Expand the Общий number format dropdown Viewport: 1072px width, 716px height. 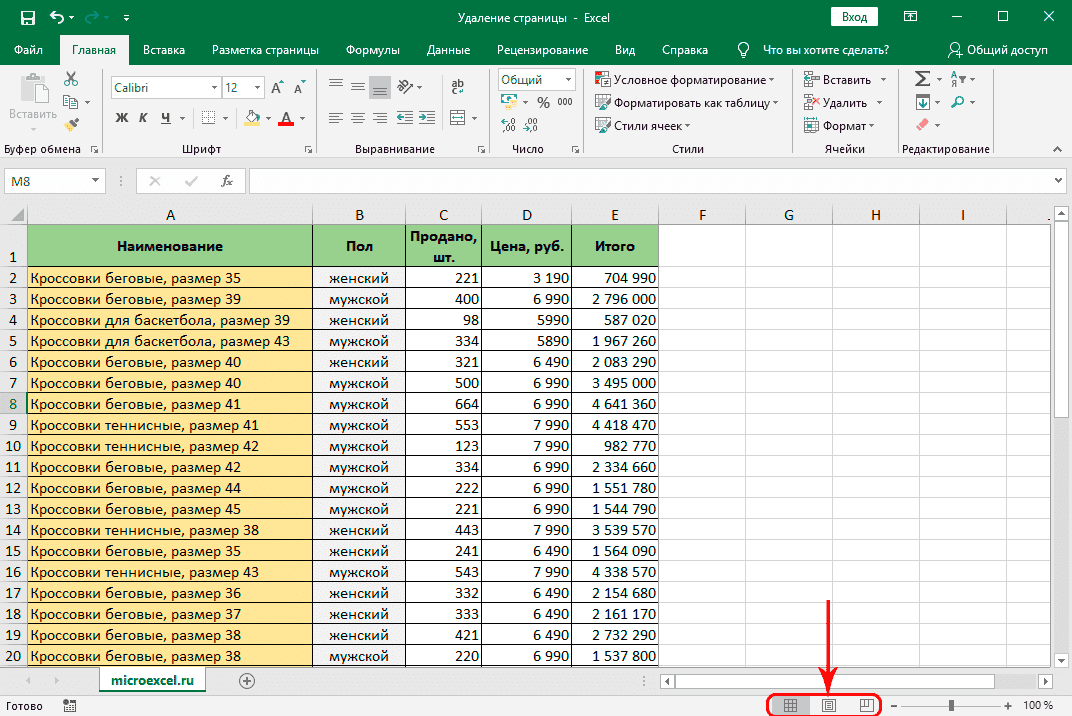568,80
